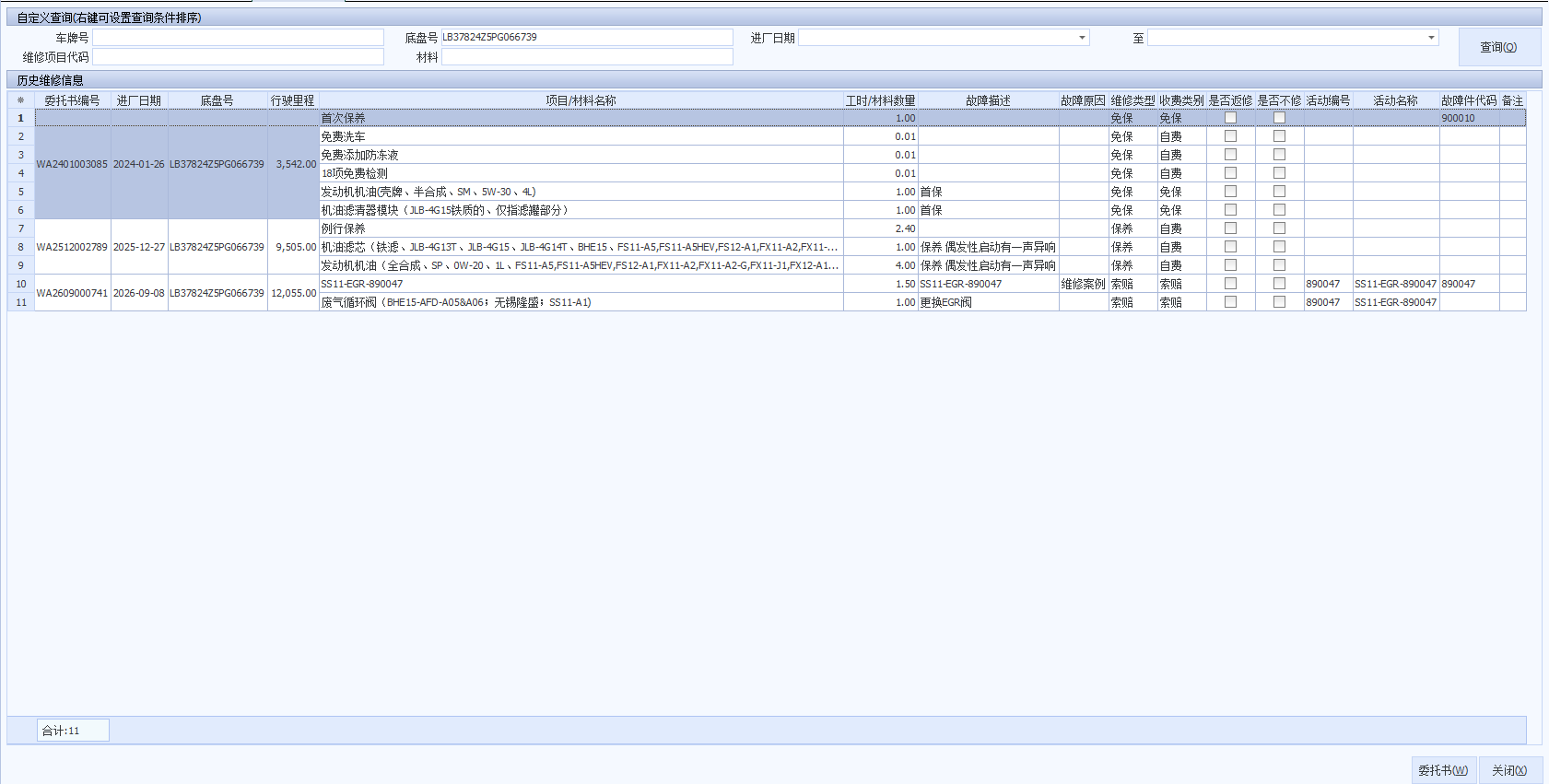This screenshot has width=1549, height=784.
Task: Toggle 是否返修 checkbox in 免费洗车 row
Action: coord(1230,136)
